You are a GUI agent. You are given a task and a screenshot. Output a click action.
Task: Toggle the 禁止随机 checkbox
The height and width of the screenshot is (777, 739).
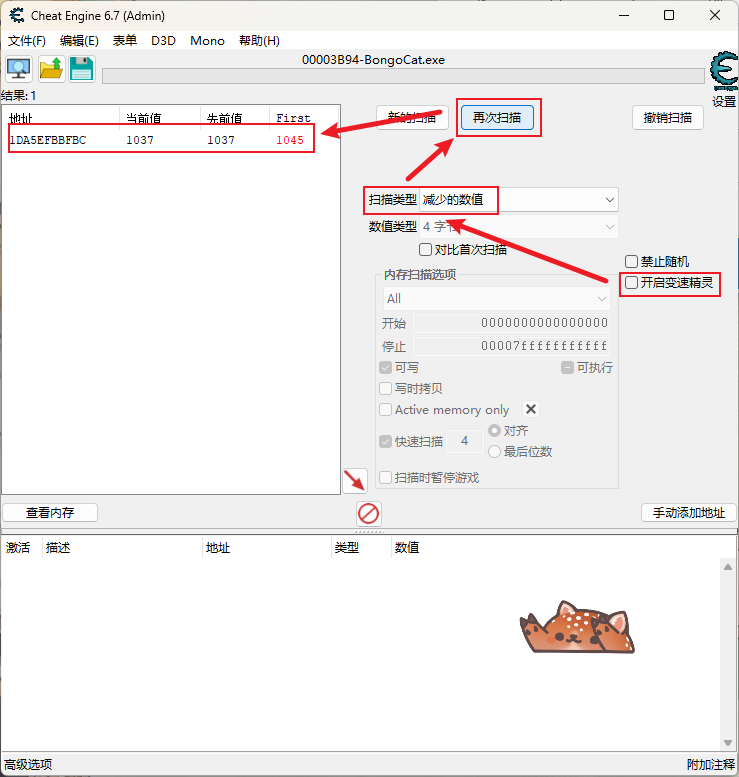(632, 262)
